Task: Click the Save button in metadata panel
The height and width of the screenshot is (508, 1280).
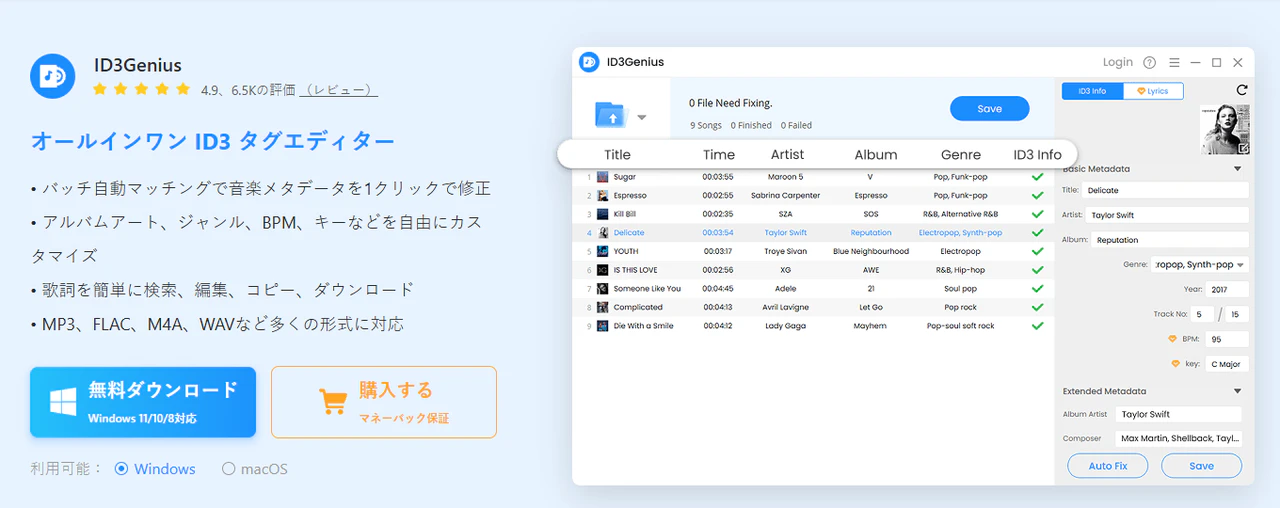Action: click(x=1202, y=466)
